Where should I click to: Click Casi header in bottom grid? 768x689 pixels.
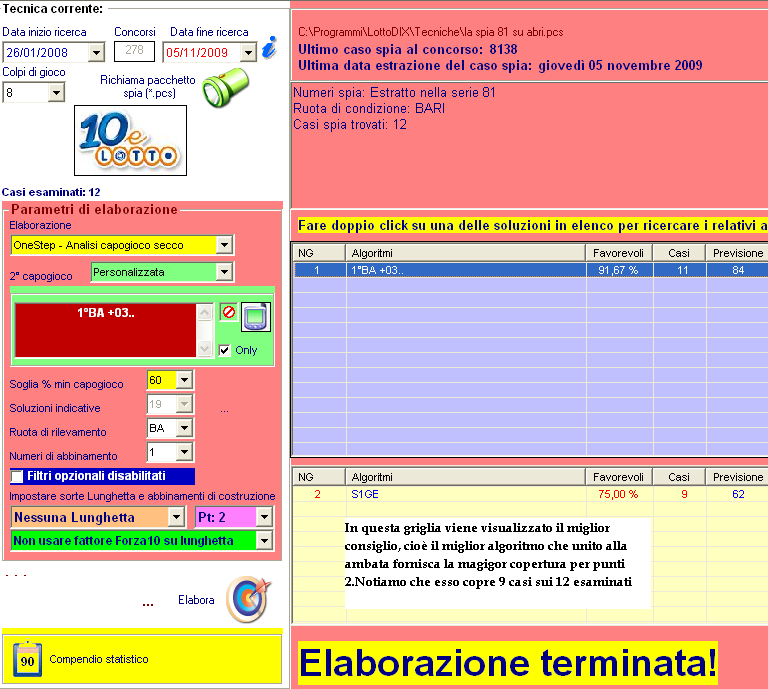(x=679, y=477)
